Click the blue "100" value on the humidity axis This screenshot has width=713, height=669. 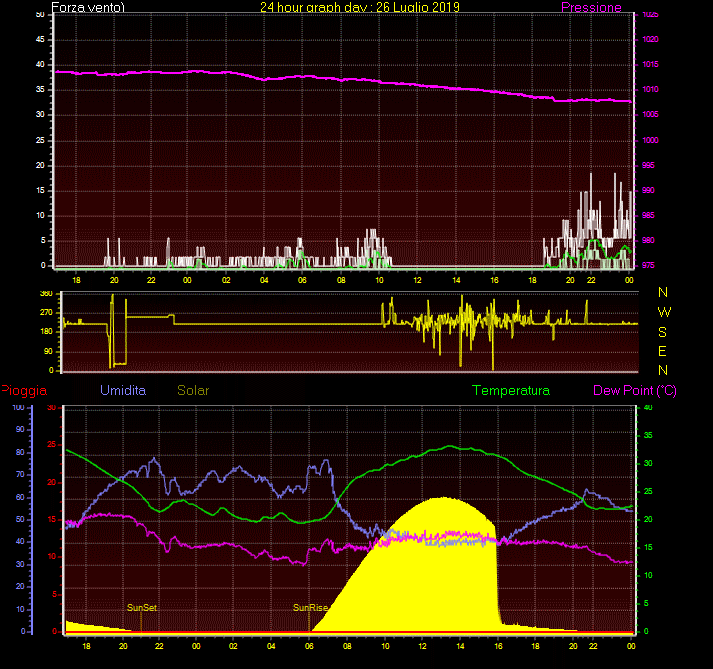coord(18,407)
